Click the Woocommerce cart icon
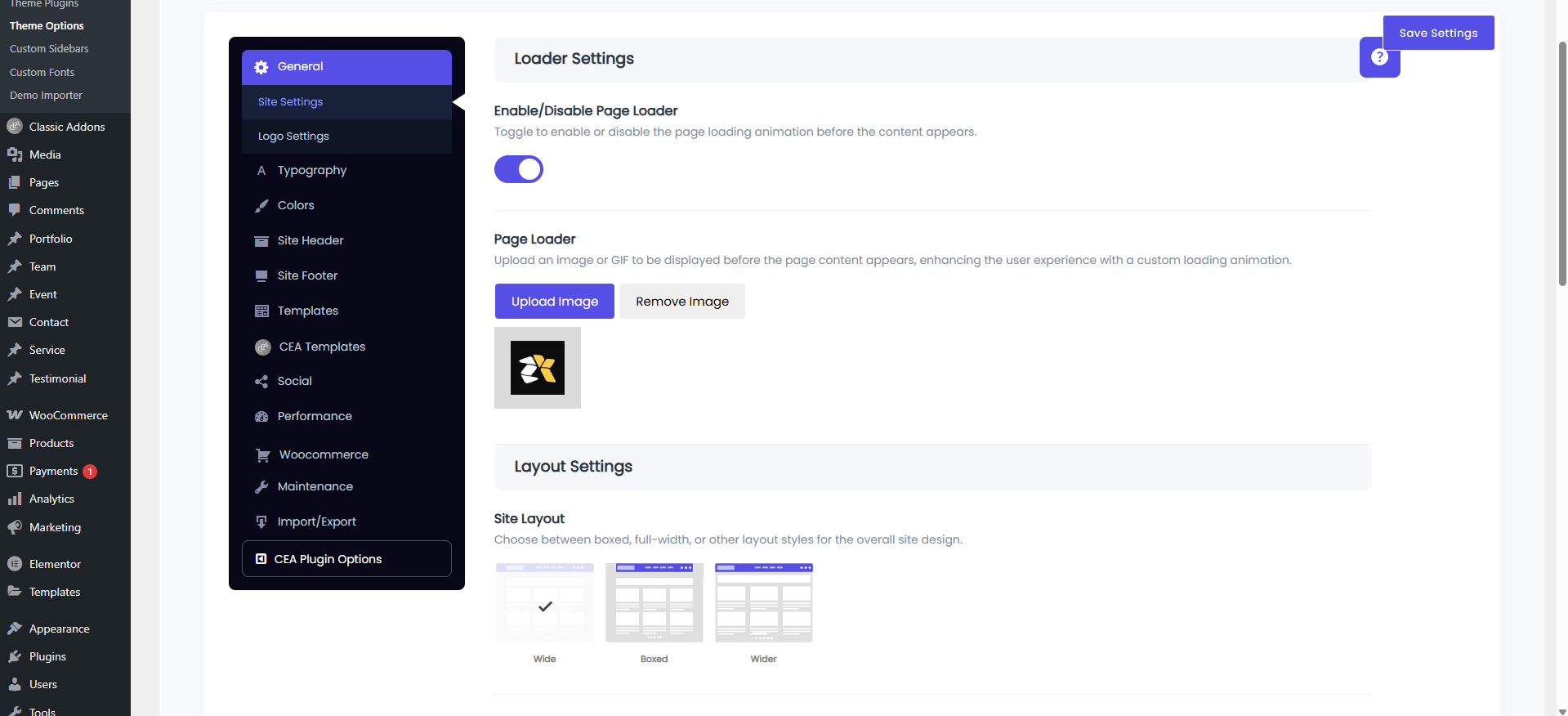Screen dimensions: 1568x716 [x=262, y=455]
